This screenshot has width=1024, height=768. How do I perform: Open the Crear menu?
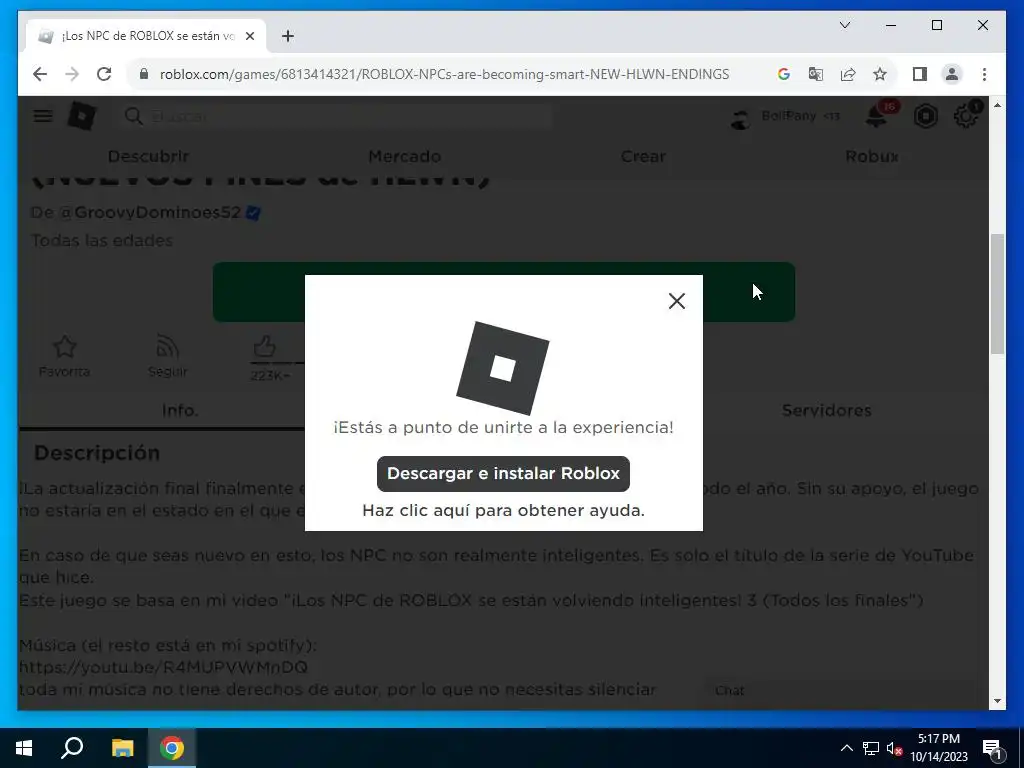click(x=643, y=156)
